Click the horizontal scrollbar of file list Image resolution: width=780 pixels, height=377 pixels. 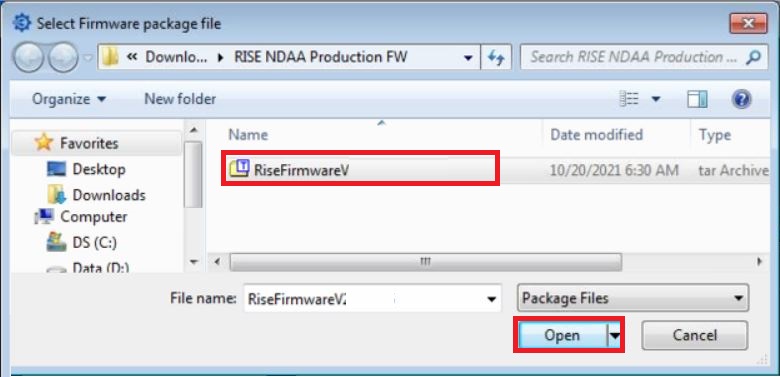[425, 261]
